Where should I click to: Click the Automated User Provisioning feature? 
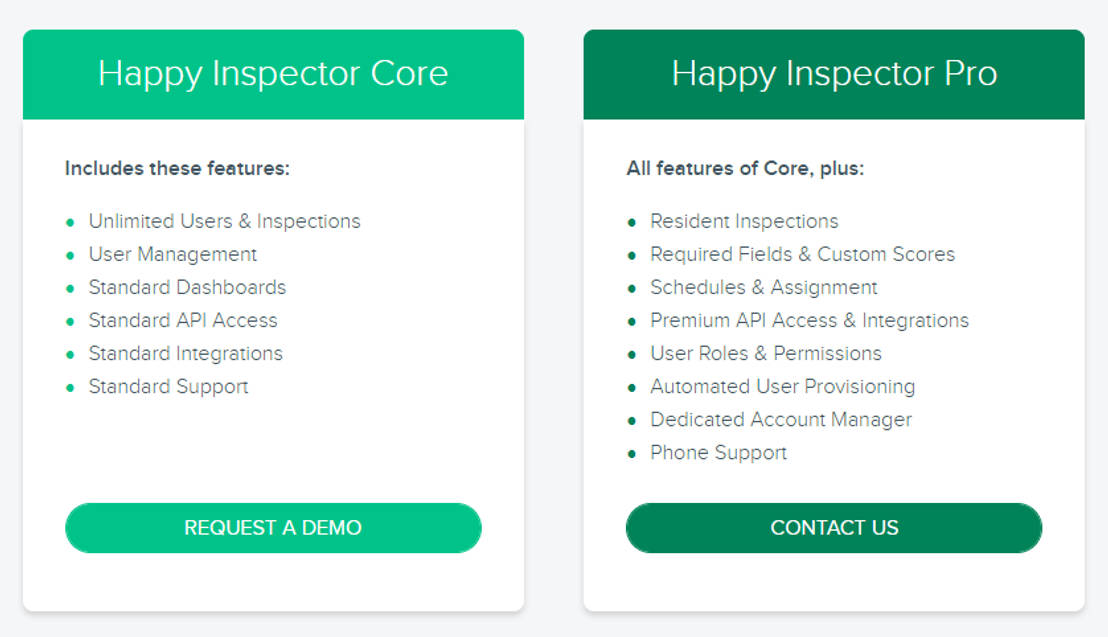[x=783, y=386]
